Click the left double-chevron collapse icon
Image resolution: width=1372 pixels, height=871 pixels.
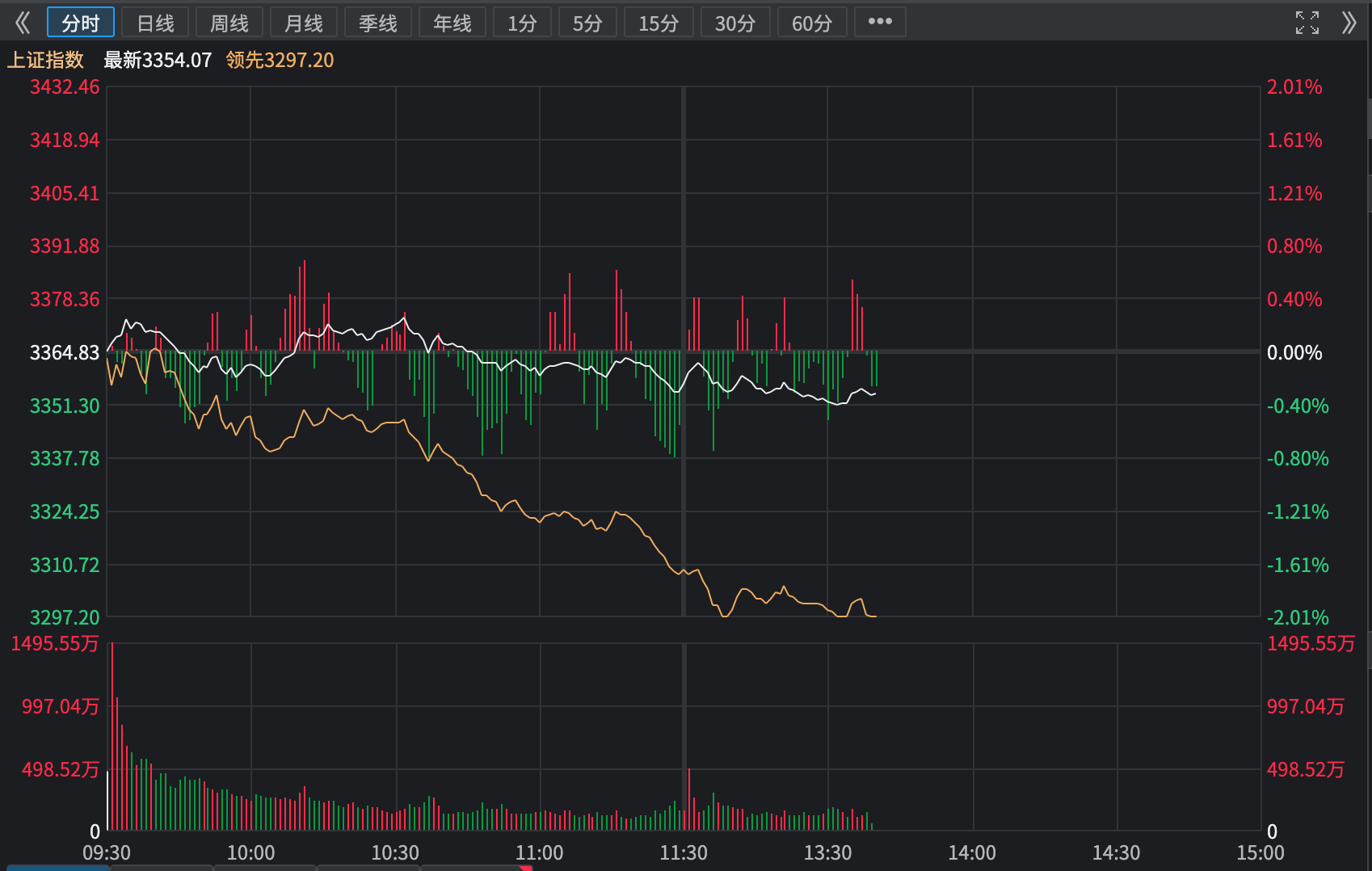pyautogui.click(x=23, y=23)
